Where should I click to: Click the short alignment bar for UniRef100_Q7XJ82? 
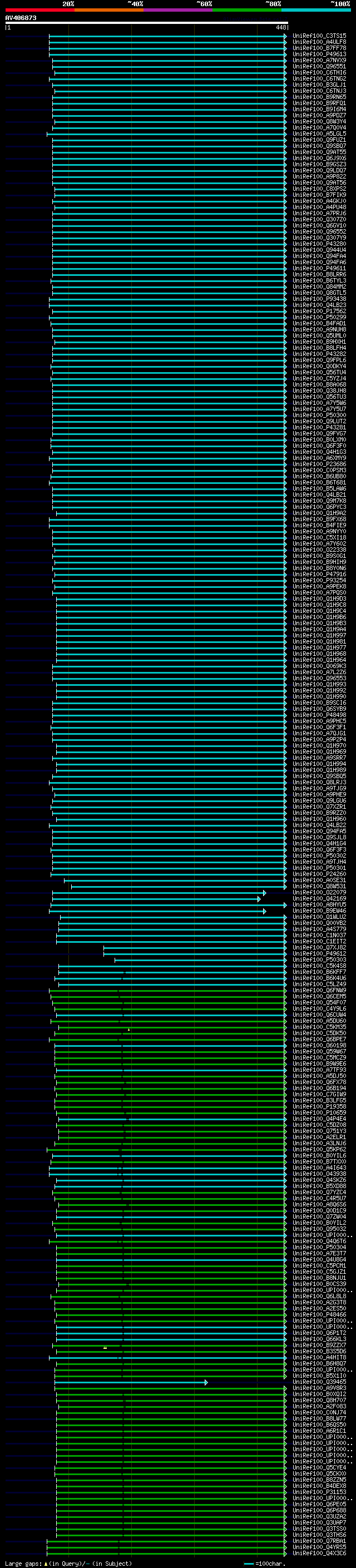tap(194, 948)
